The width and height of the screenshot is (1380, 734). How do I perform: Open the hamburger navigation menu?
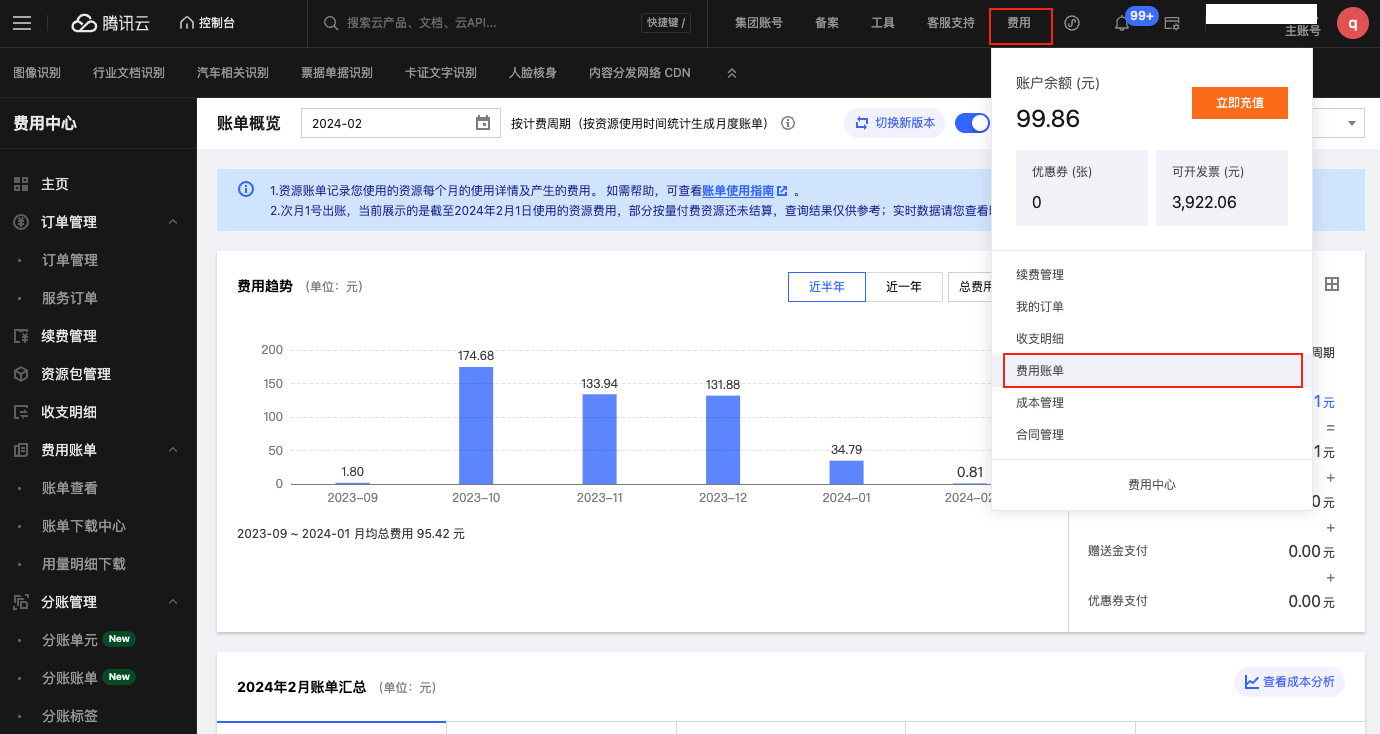pyautogui.click(x=22, y=23)
